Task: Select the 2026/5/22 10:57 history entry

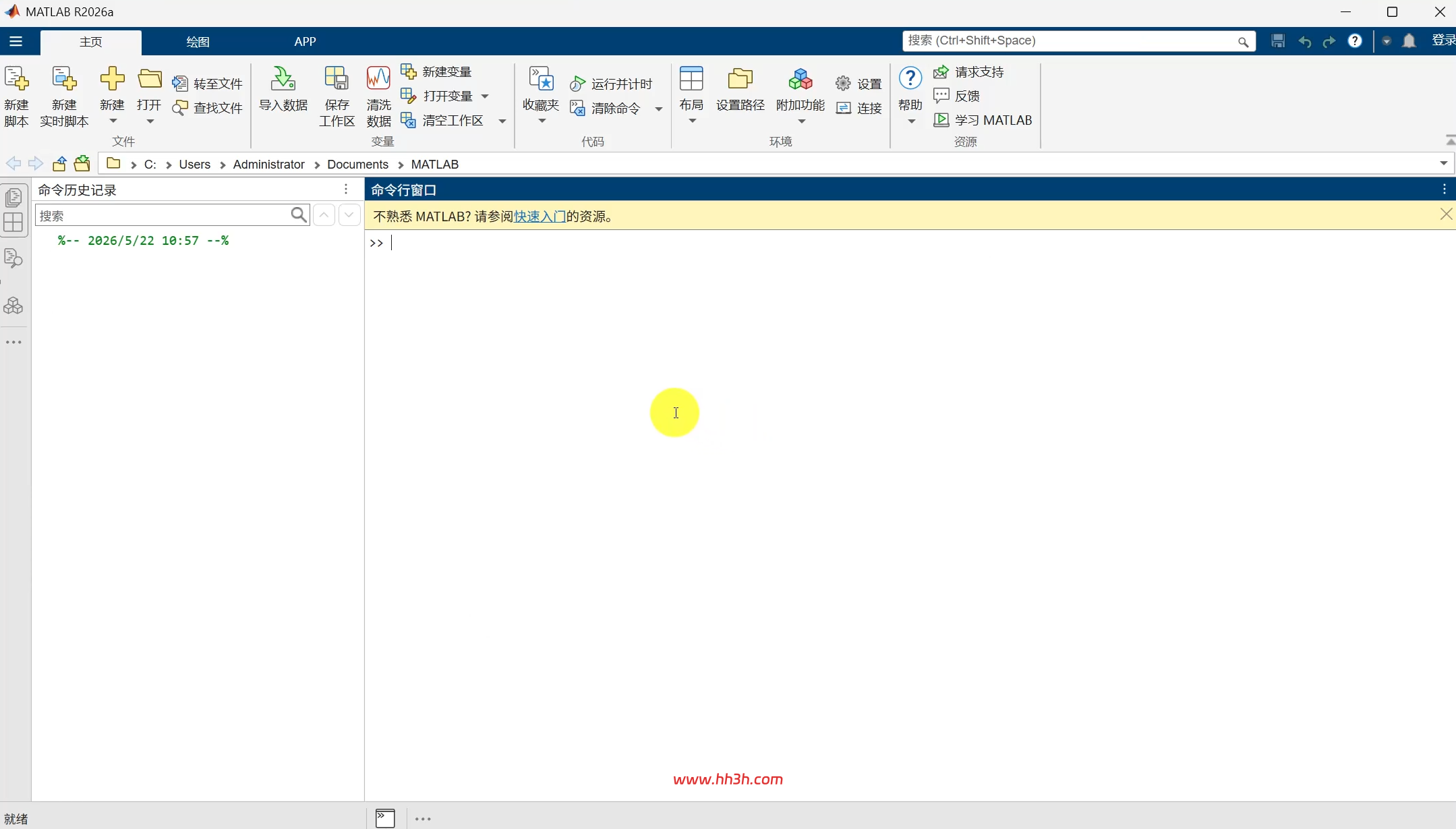Action: pos(143,241)
